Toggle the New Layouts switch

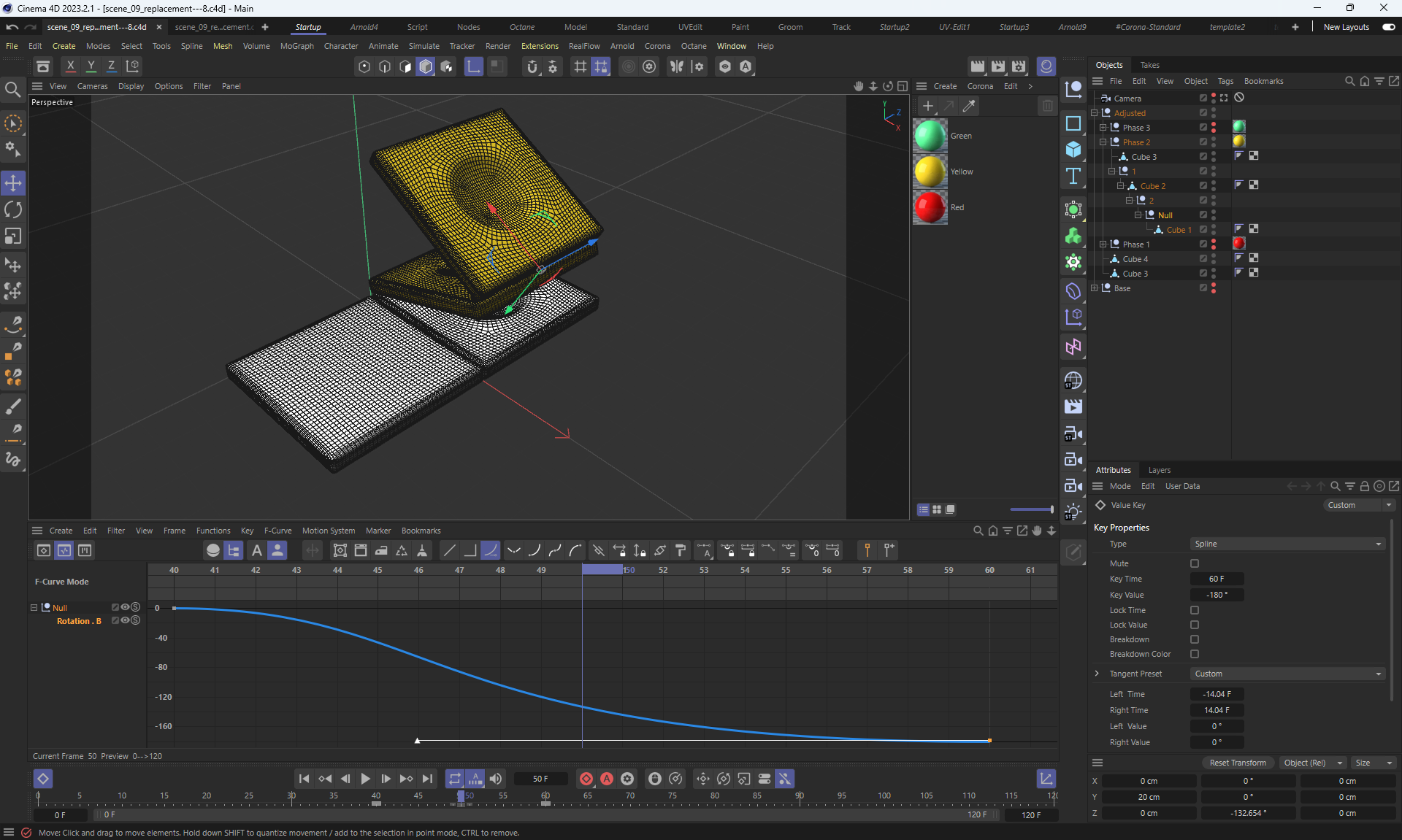click(1388, 27)
